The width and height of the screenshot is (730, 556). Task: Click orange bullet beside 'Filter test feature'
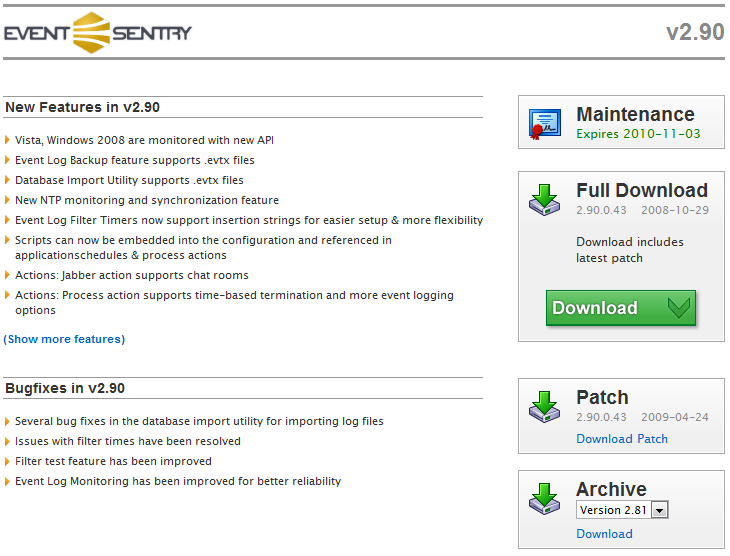click(7, 461)
